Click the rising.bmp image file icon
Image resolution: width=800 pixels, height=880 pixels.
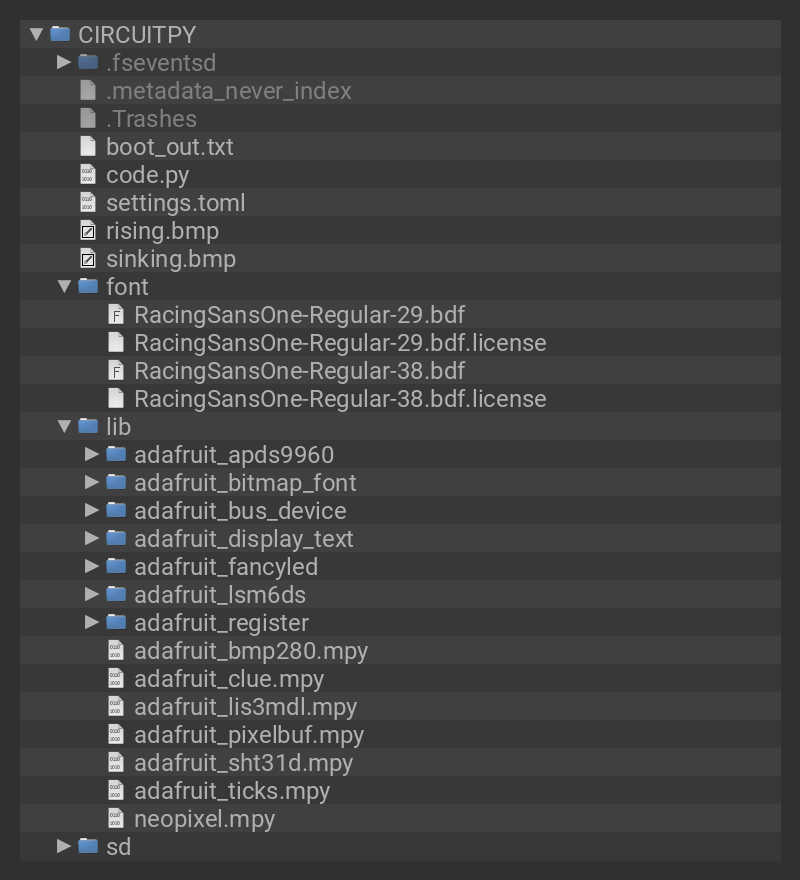(x=88, y=230)
